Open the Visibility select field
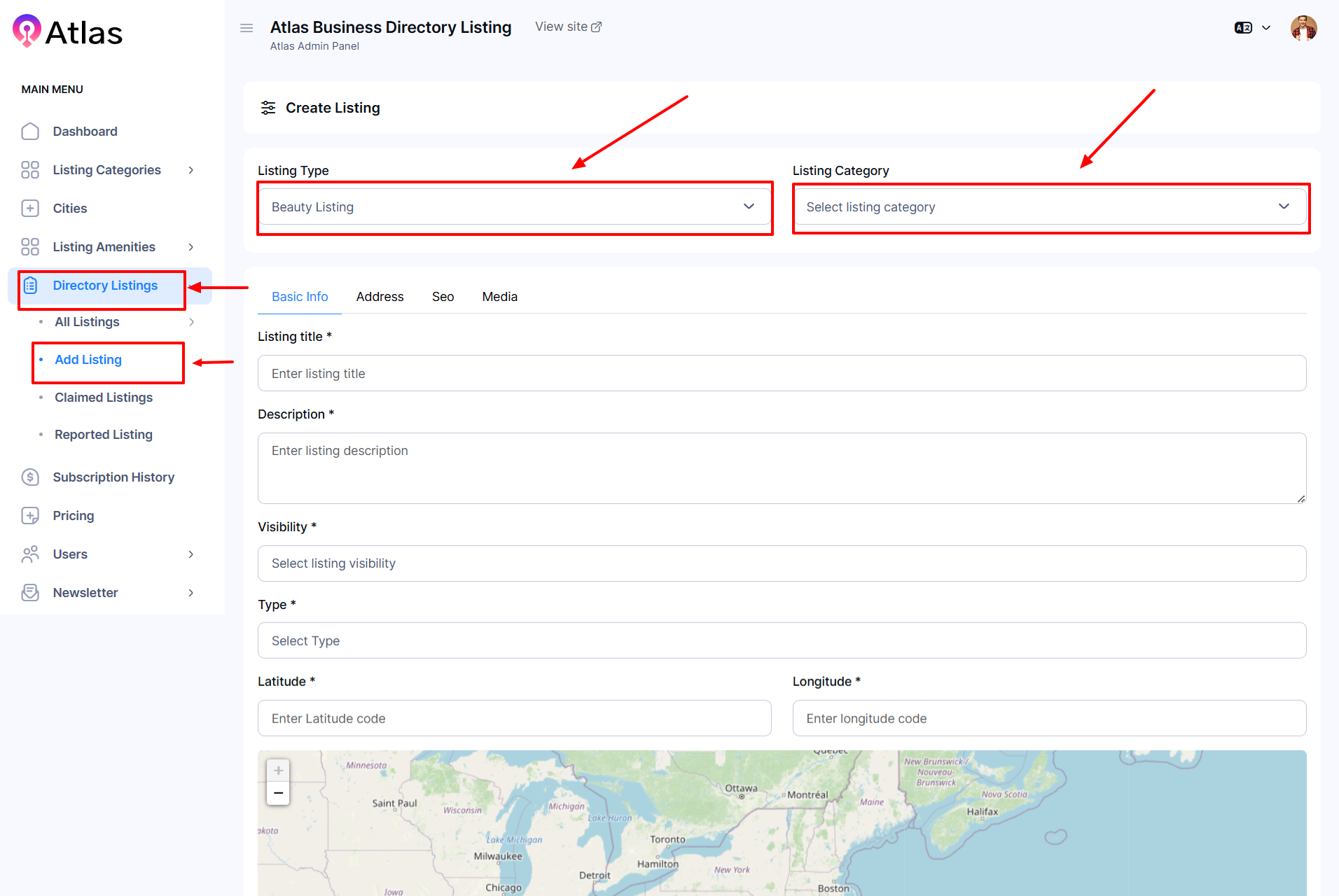 pyautogui.click(x=782, y=563)
